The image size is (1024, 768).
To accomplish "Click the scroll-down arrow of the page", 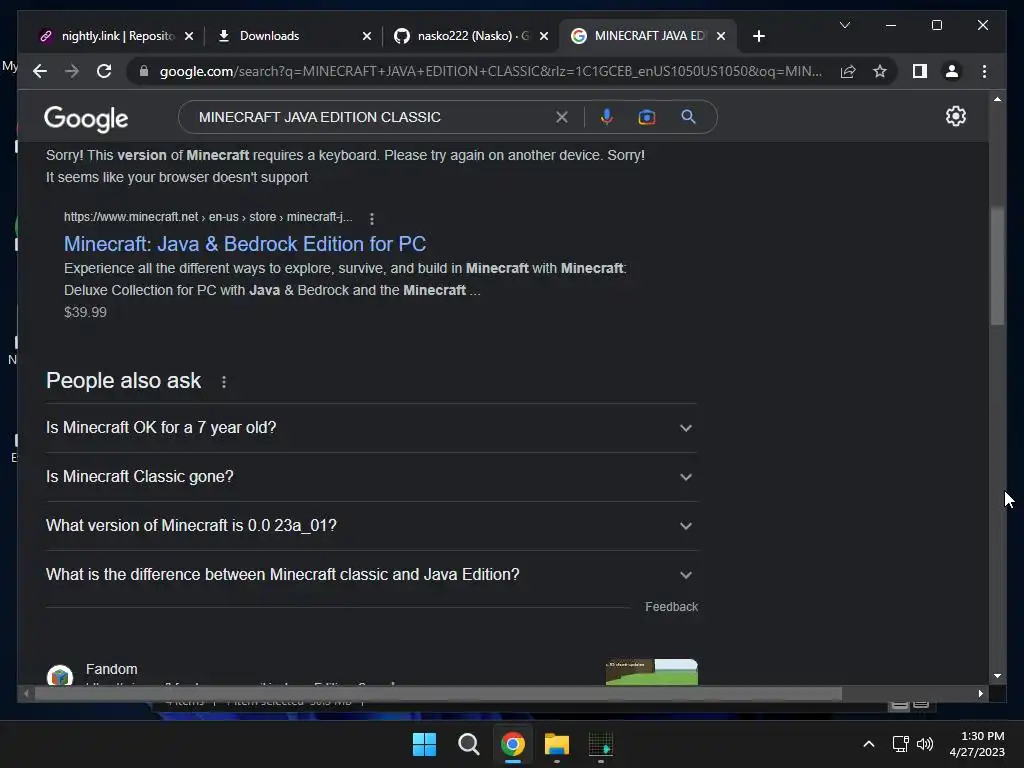I will 997,676.
